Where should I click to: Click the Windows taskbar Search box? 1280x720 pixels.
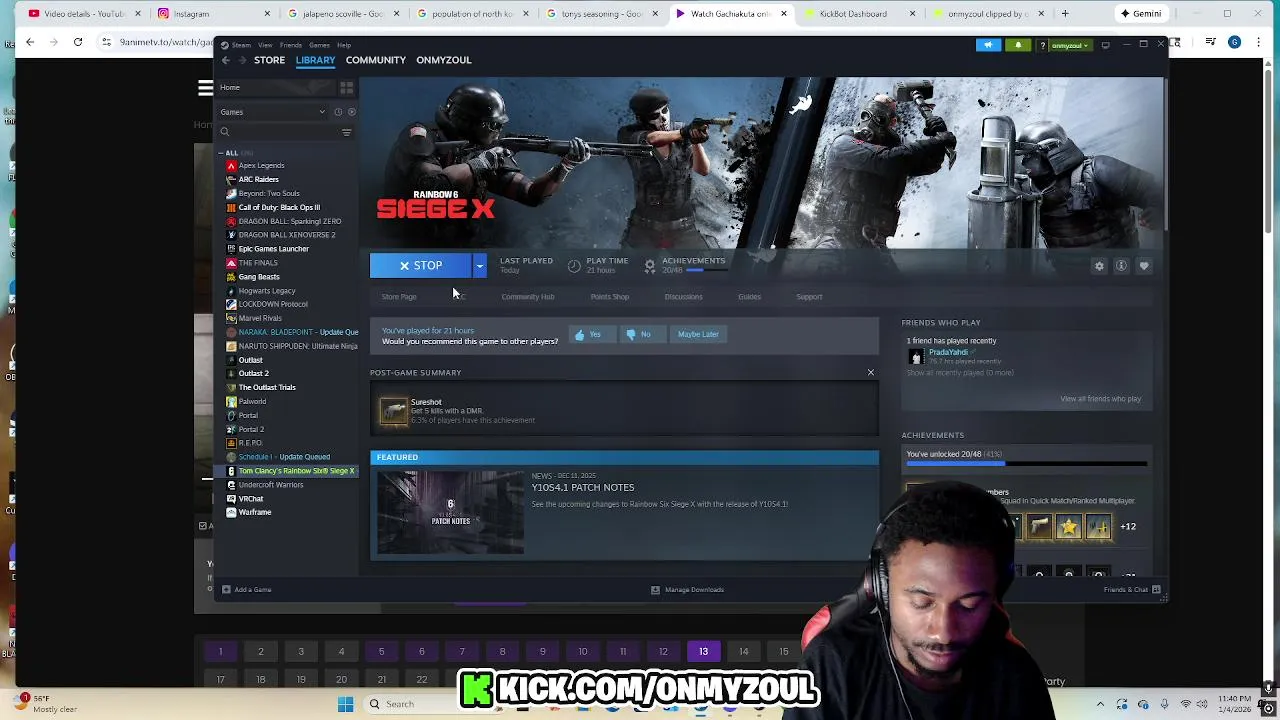(x=410, y=704)
